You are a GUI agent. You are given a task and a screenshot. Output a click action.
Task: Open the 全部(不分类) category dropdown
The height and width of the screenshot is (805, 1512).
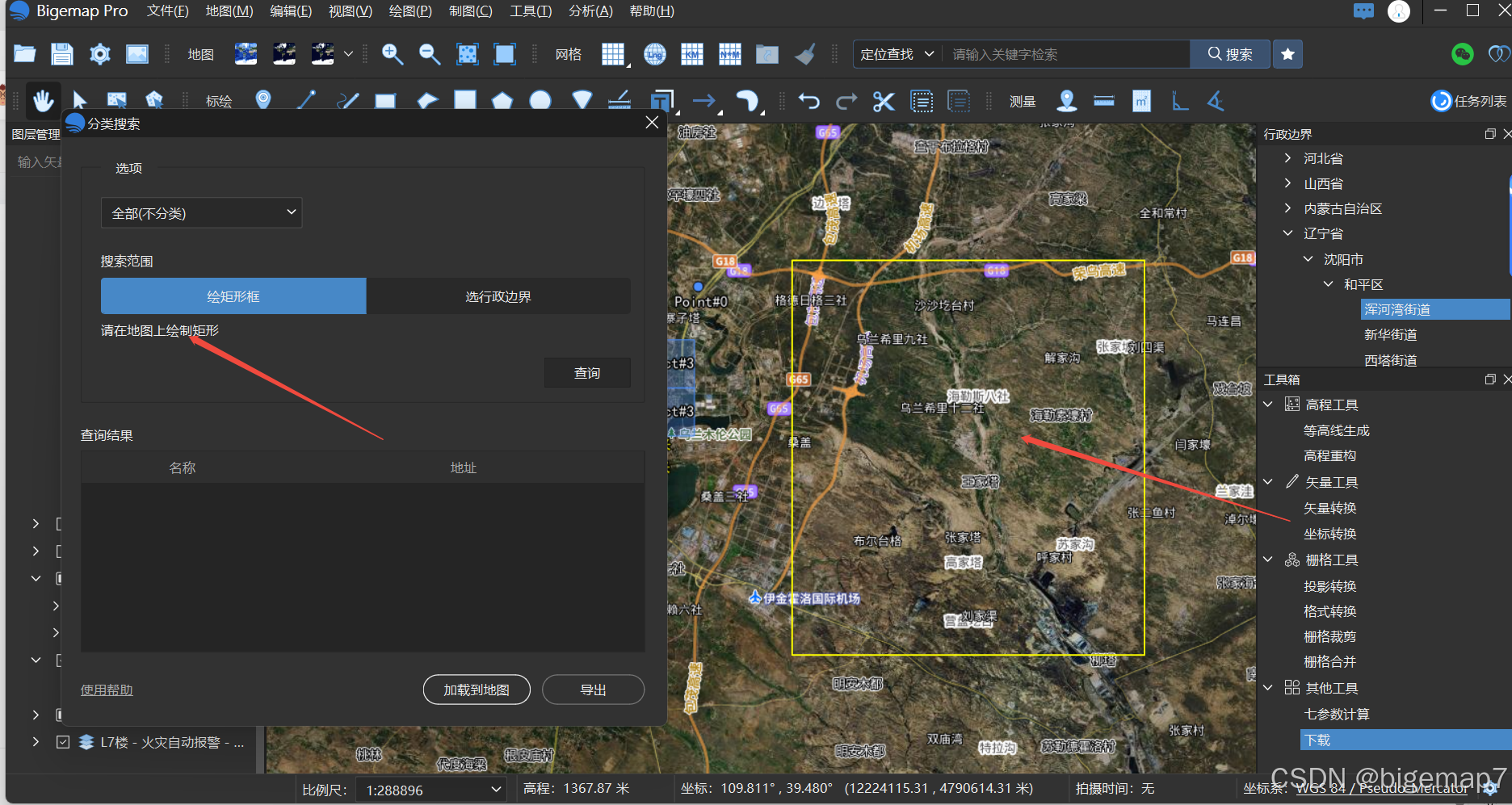(x=201, y=212)
